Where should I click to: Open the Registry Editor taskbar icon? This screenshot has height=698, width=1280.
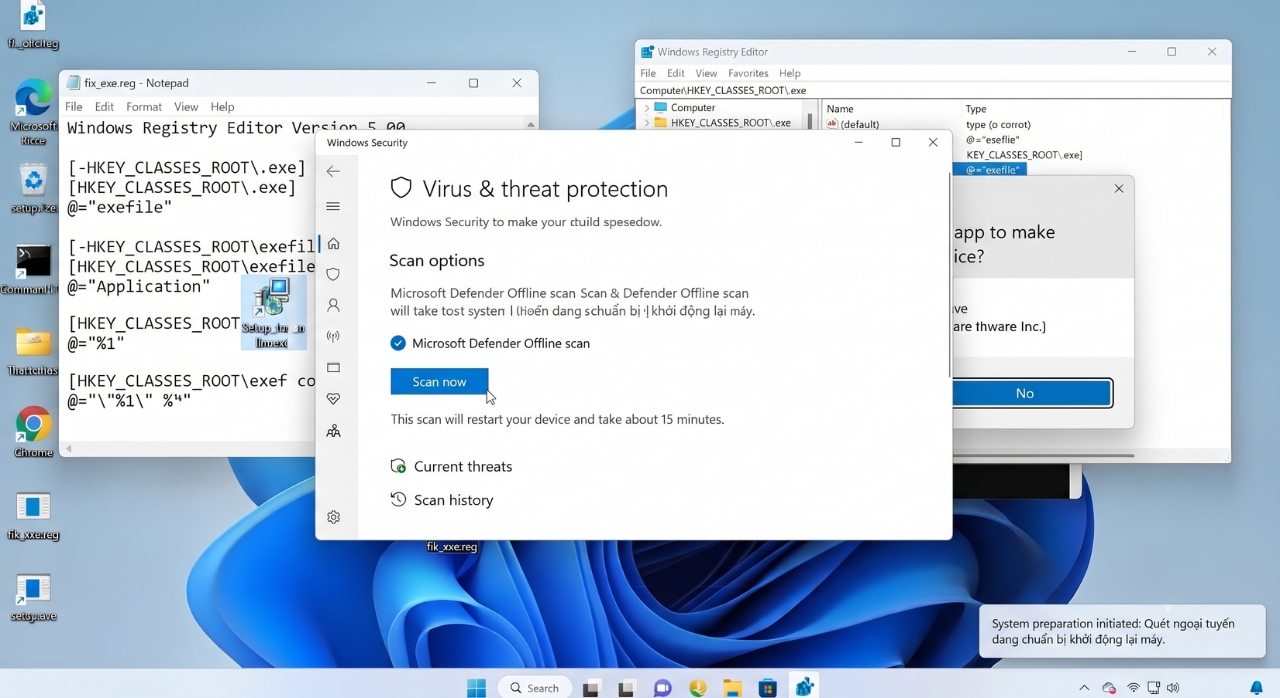coord(804,687)
